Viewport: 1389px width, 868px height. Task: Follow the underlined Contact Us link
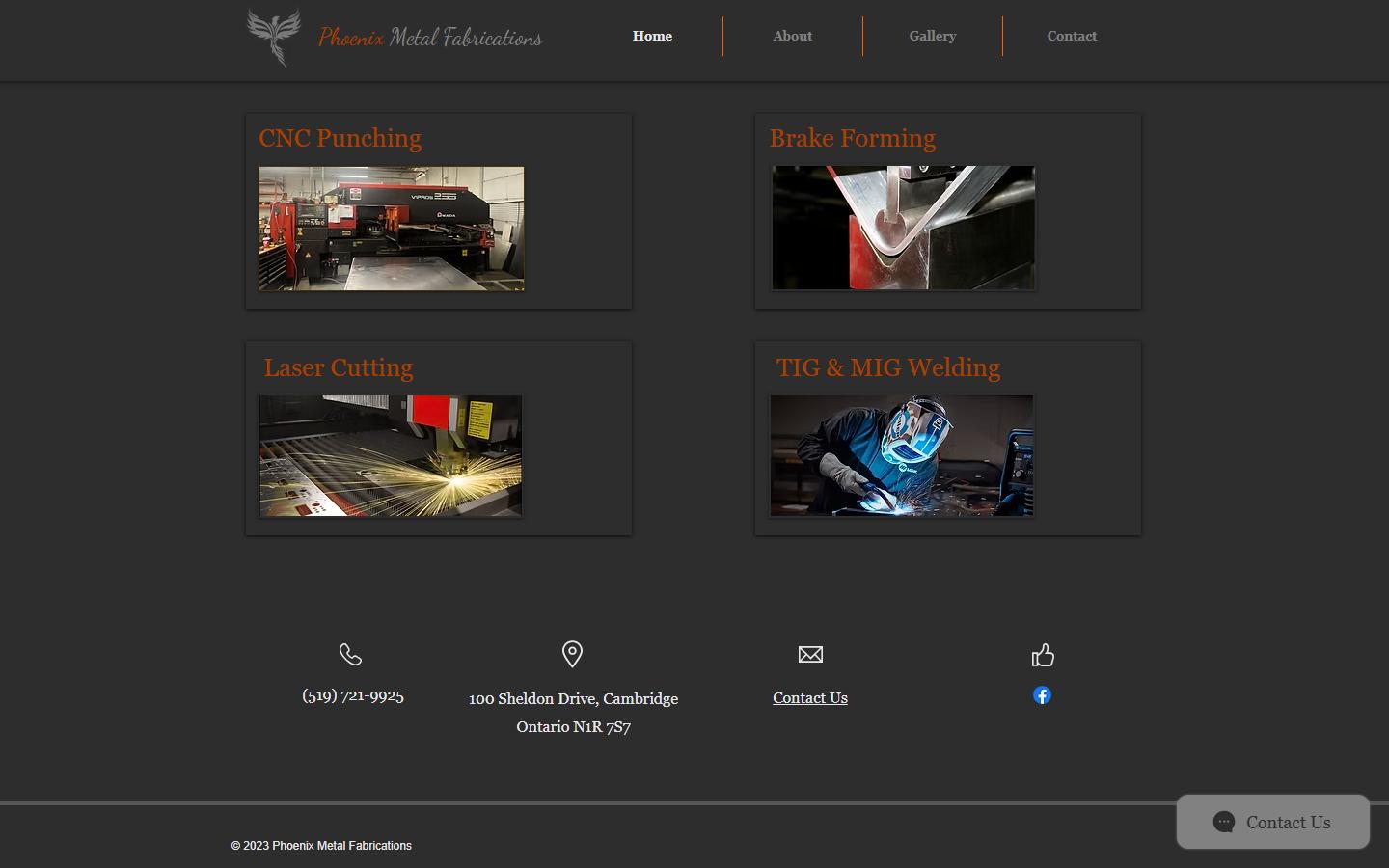810,698
